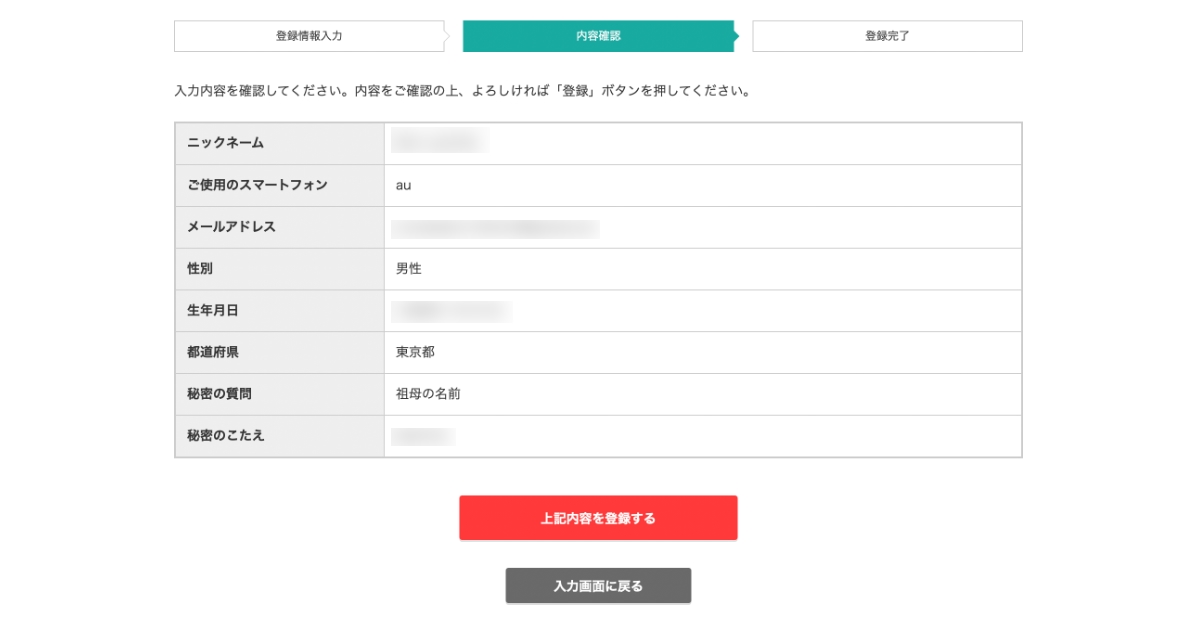The image size is (1200, 630).
Task: Click the blurred birthdate value
Action: [x=451, y=311]
